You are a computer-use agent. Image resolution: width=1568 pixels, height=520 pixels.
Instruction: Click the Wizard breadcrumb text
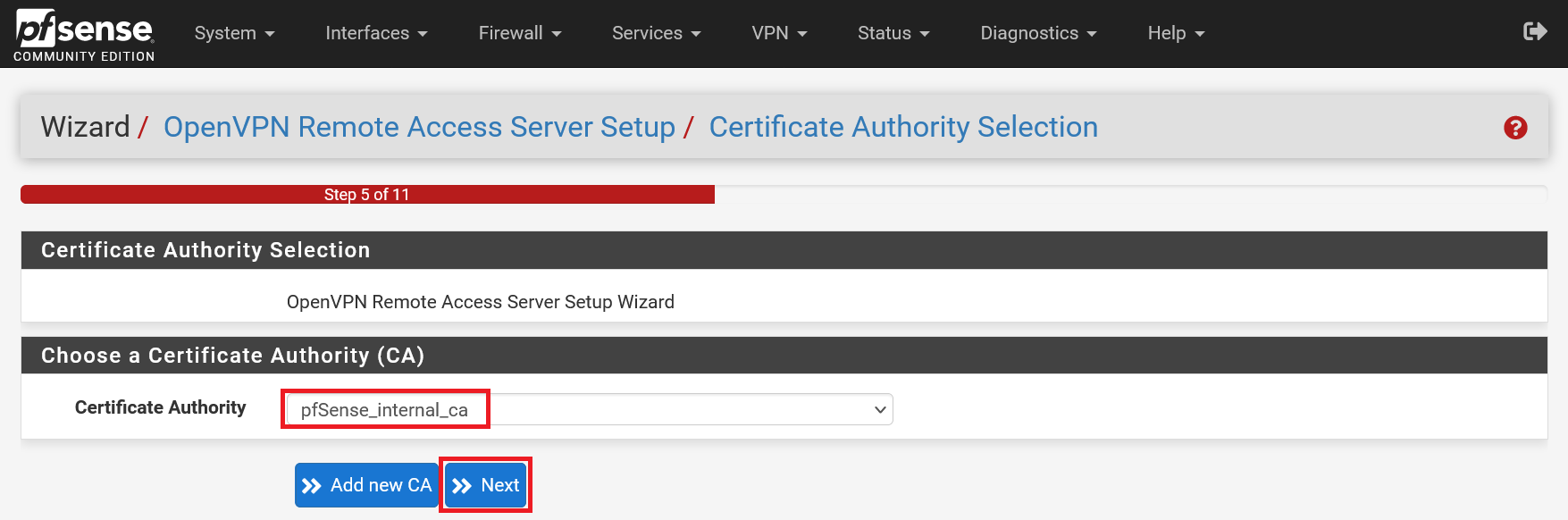(x=85, y=127)
